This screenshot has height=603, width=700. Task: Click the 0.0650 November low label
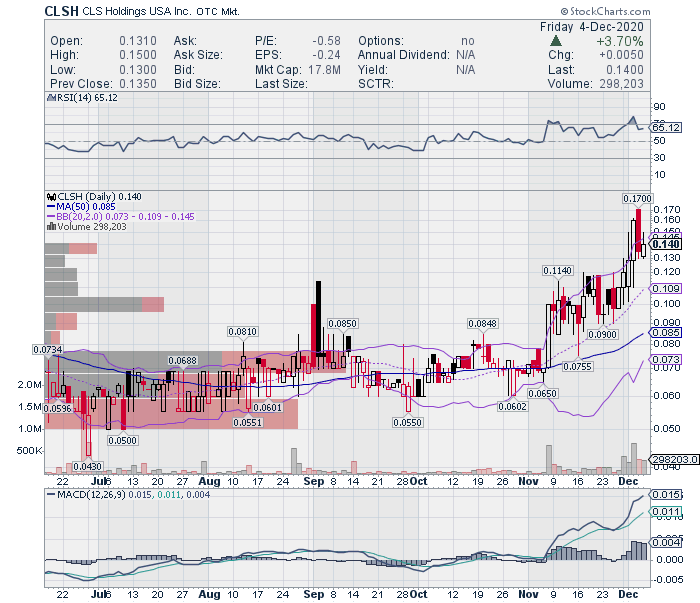[x=542, y=394]
